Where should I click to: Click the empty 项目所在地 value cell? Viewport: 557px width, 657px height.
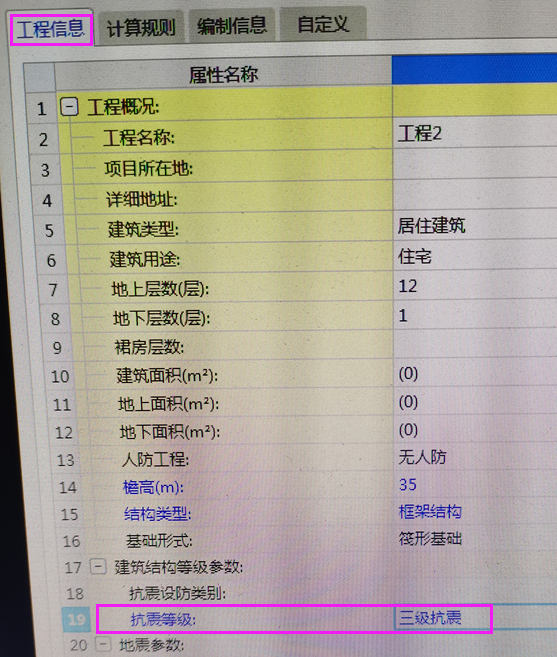click(x=474, y=164)
